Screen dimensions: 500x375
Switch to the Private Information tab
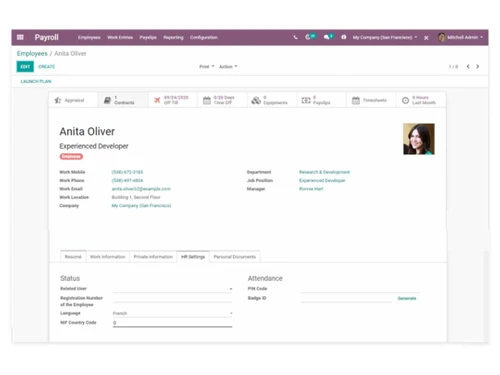pos(153,257)
